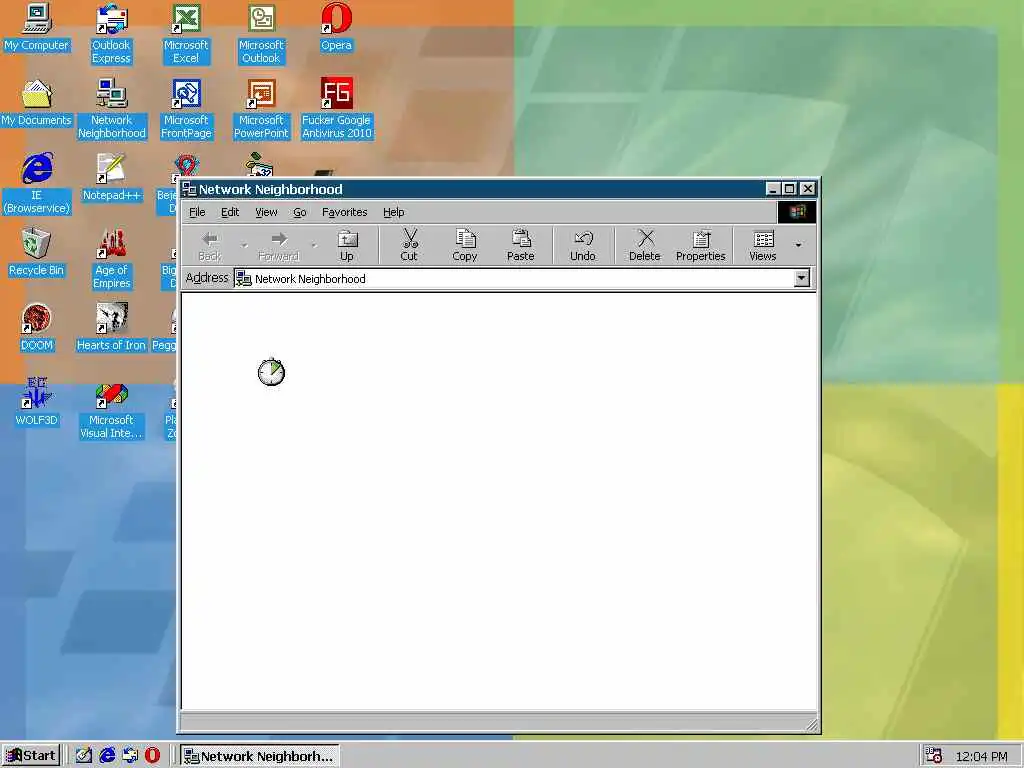Launch Opera from Quick Launch
This screenshot has width=1024, height=768.
click(152, 756)
